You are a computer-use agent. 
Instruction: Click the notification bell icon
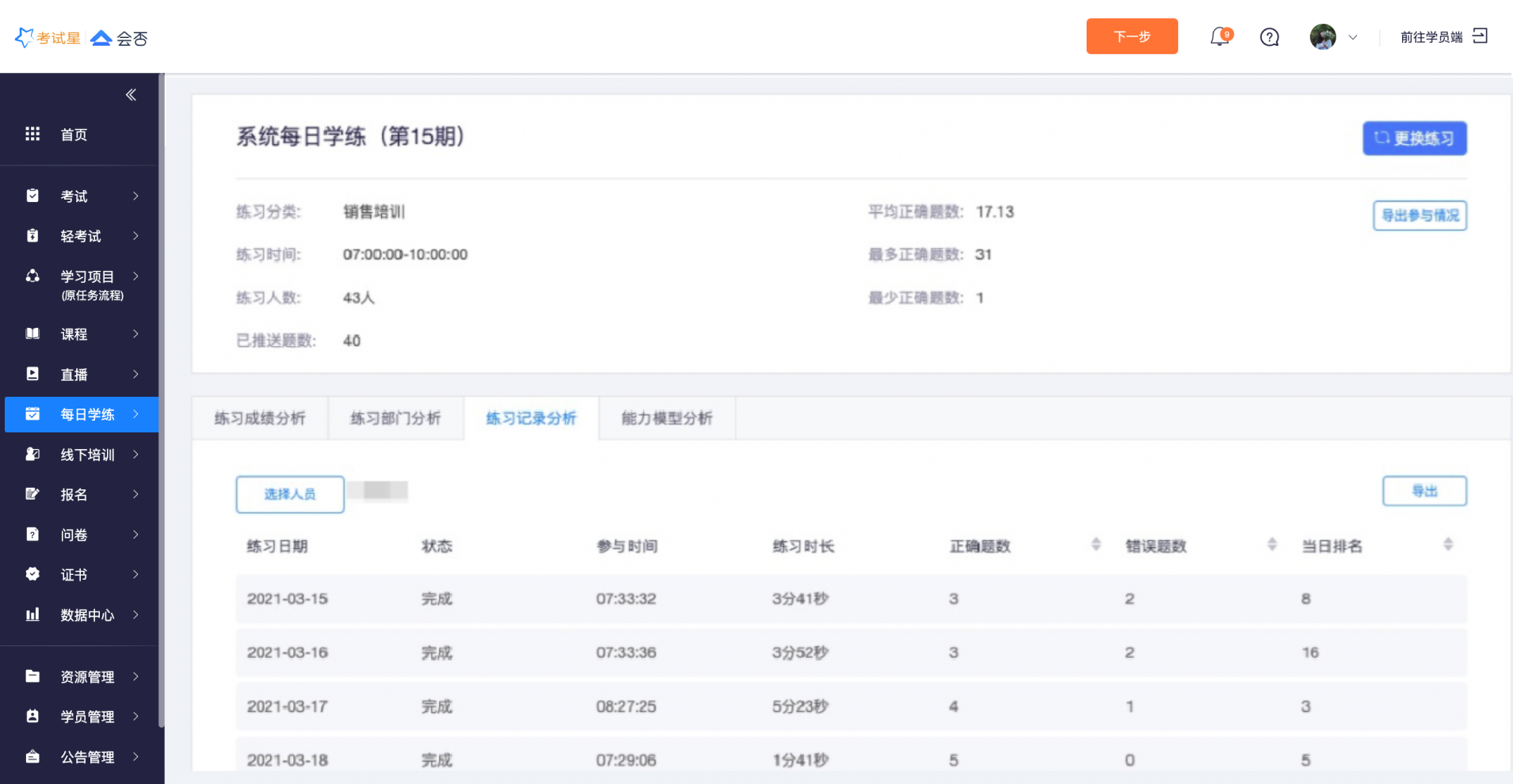click(x=1220, y=37)
